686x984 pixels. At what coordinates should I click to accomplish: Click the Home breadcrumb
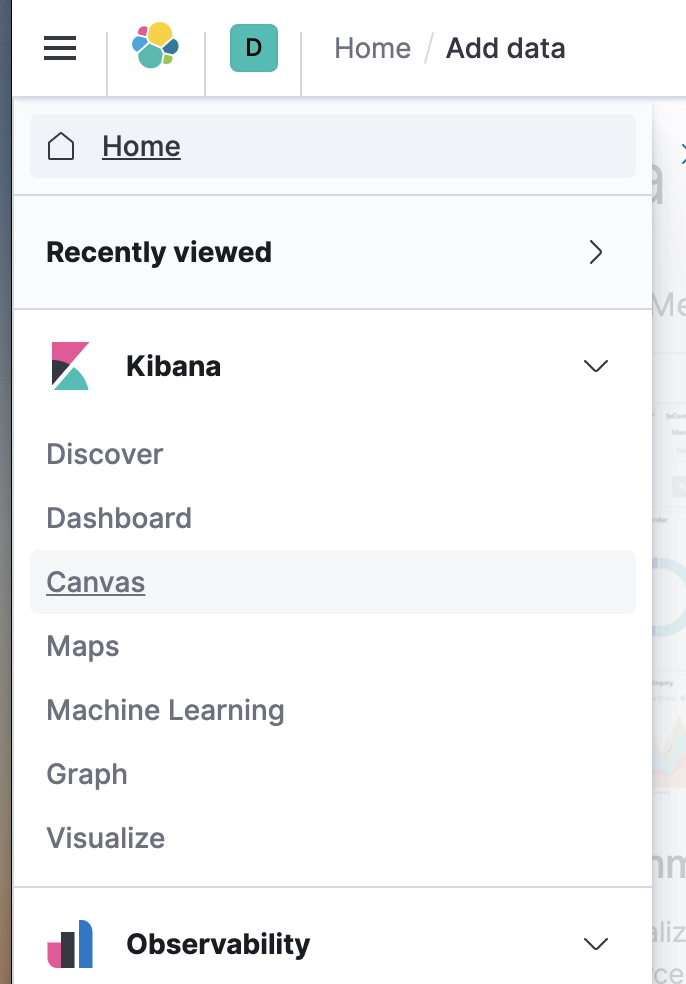pos(372,48)
